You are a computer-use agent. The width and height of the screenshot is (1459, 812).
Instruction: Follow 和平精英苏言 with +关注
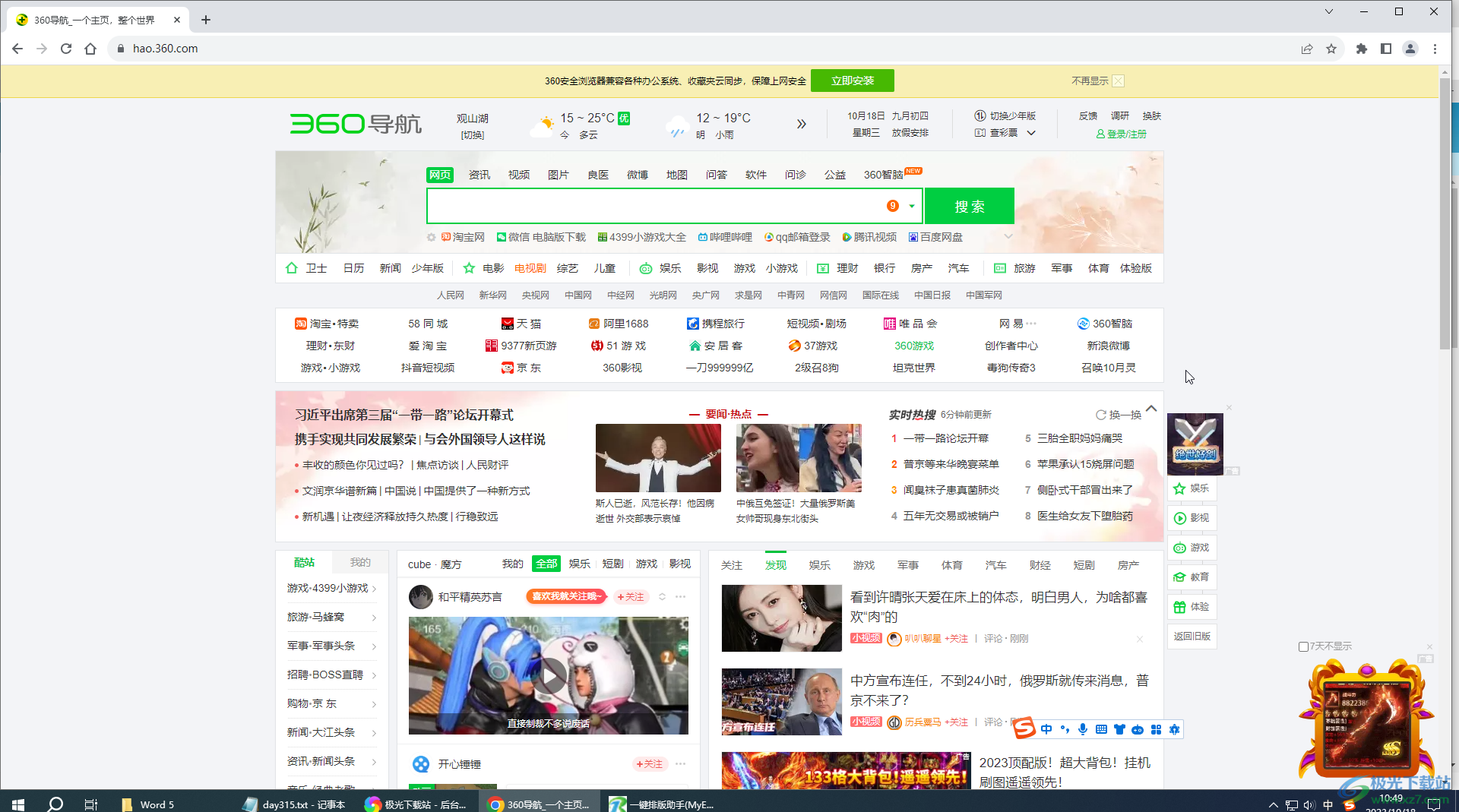coord(631,597)
